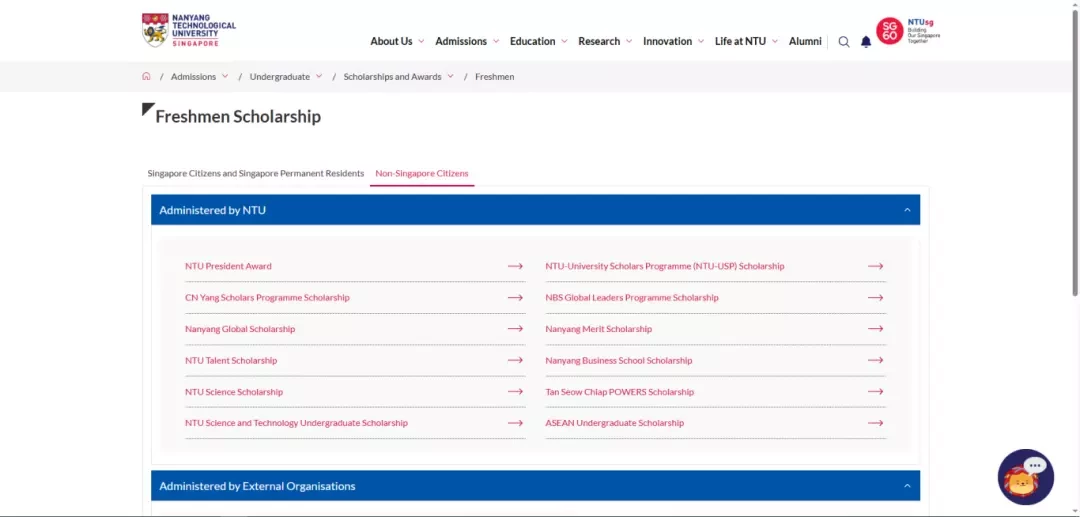Expand the Education menu chevron
The image size is (1080, 517).
pos(564,41)
